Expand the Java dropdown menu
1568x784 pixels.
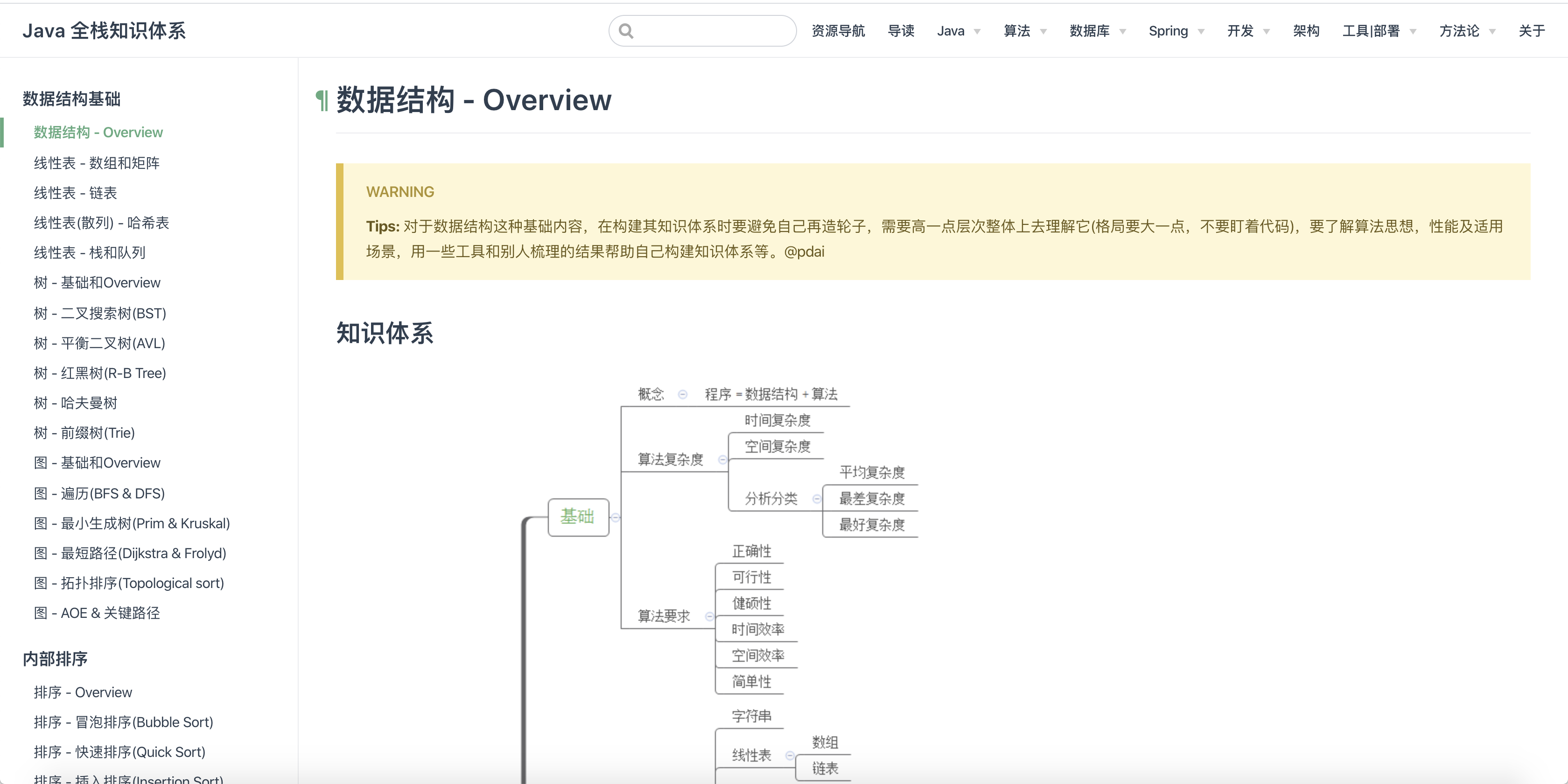pos(958,31)
